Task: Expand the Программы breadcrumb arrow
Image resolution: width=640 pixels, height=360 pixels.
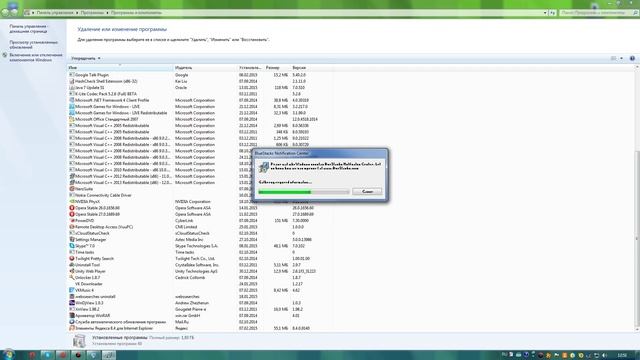Action: [x=107, y=13]
